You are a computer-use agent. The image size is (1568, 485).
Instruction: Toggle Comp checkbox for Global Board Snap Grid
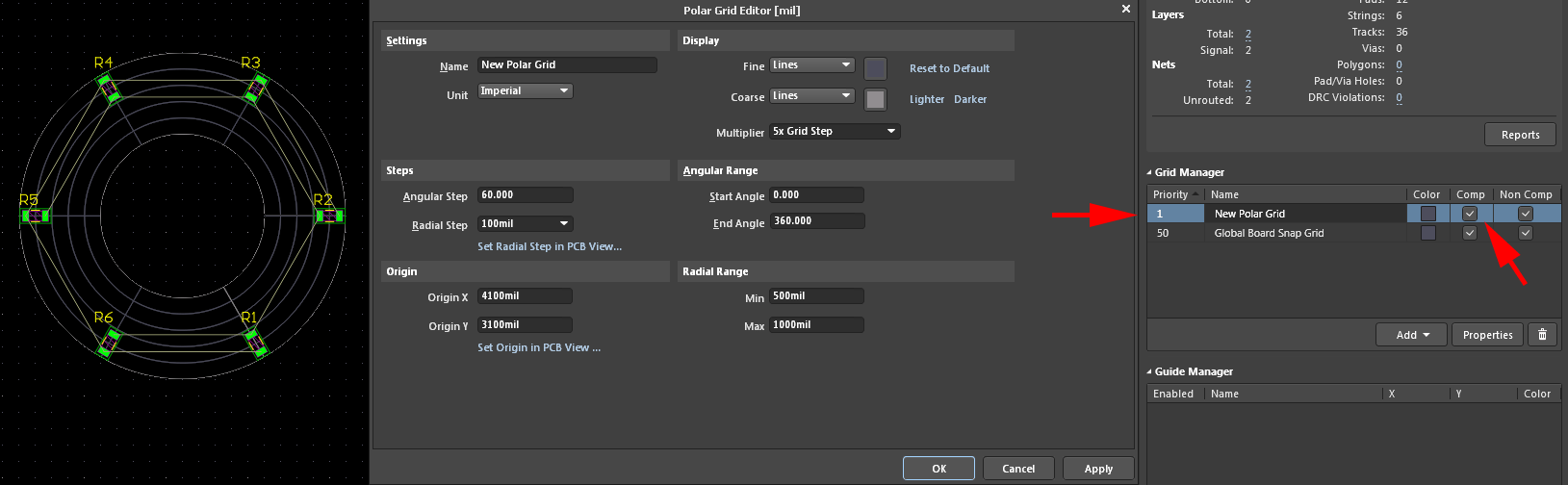point(1469,233)
